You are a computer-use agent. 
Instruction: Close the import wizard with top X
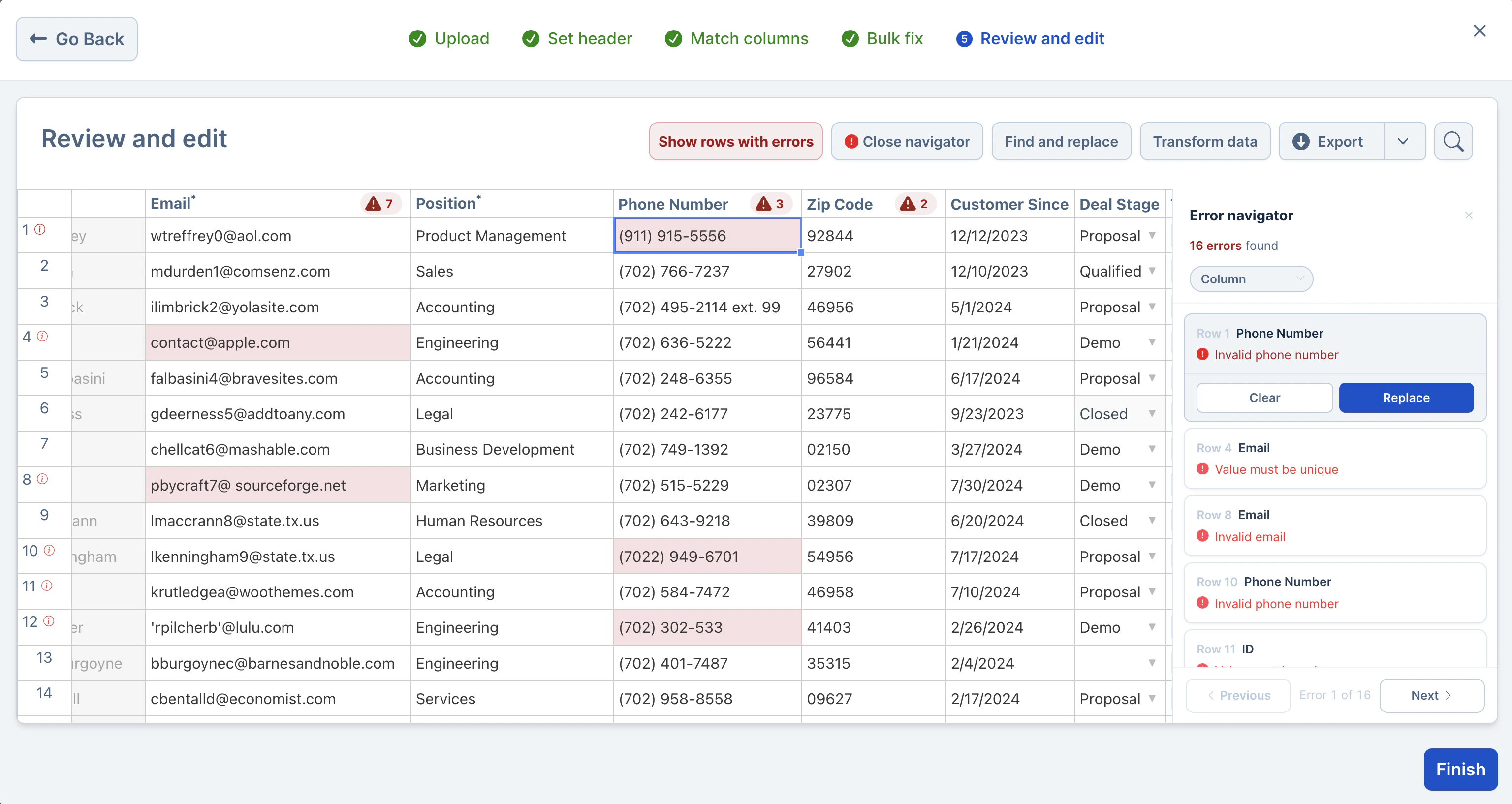pos(1479,31)
